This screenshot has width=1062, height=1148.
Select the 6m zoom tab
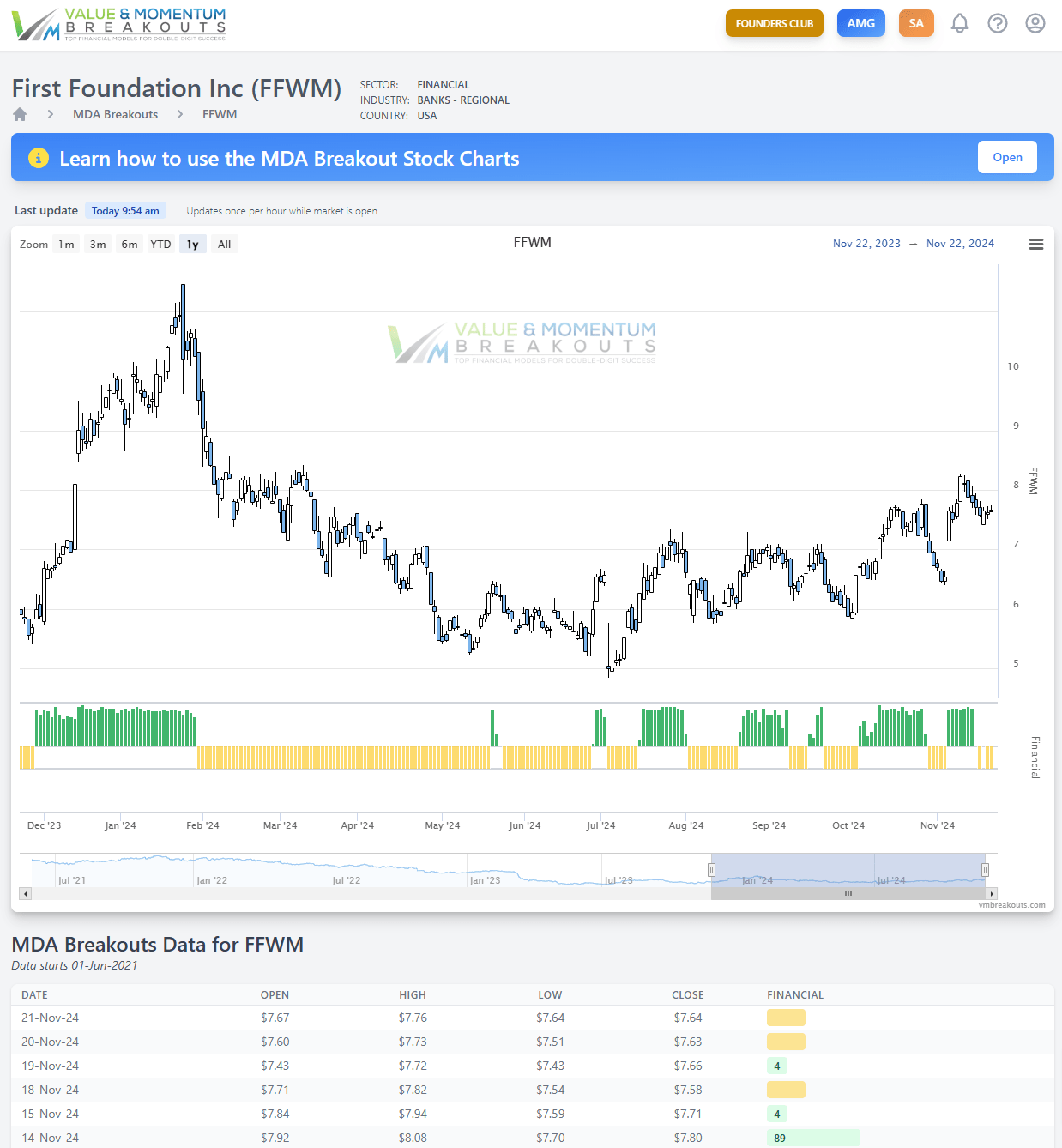point(129,244)
